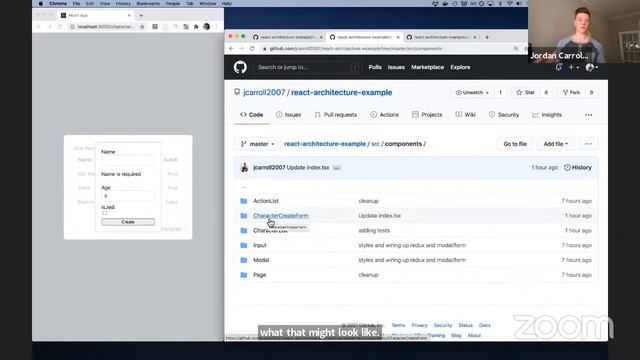Viewport: 640px width, 360px height.
Task: Switch to the Projects tab
Action: click(427, 115)
